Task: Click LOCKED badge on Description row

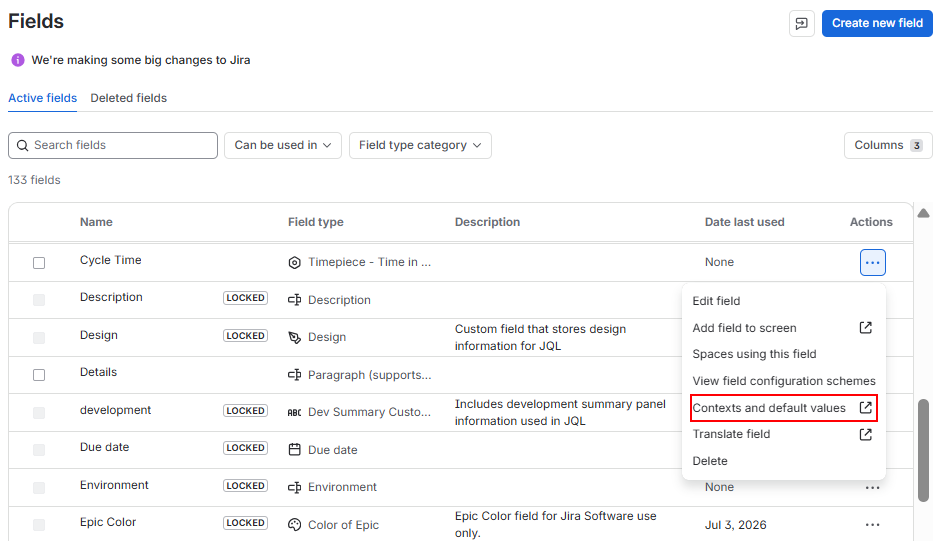Action: [245, 298]
